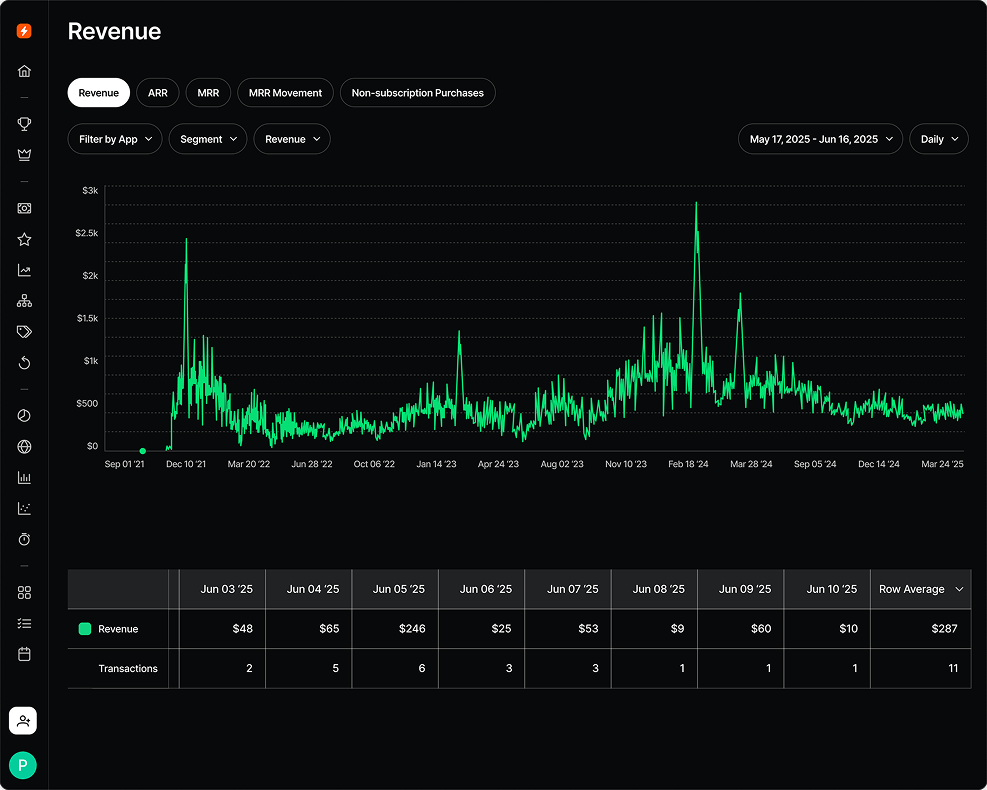987x790 pixels.
Task: Open the Home dashboard icon
Action: coord(23,71)
